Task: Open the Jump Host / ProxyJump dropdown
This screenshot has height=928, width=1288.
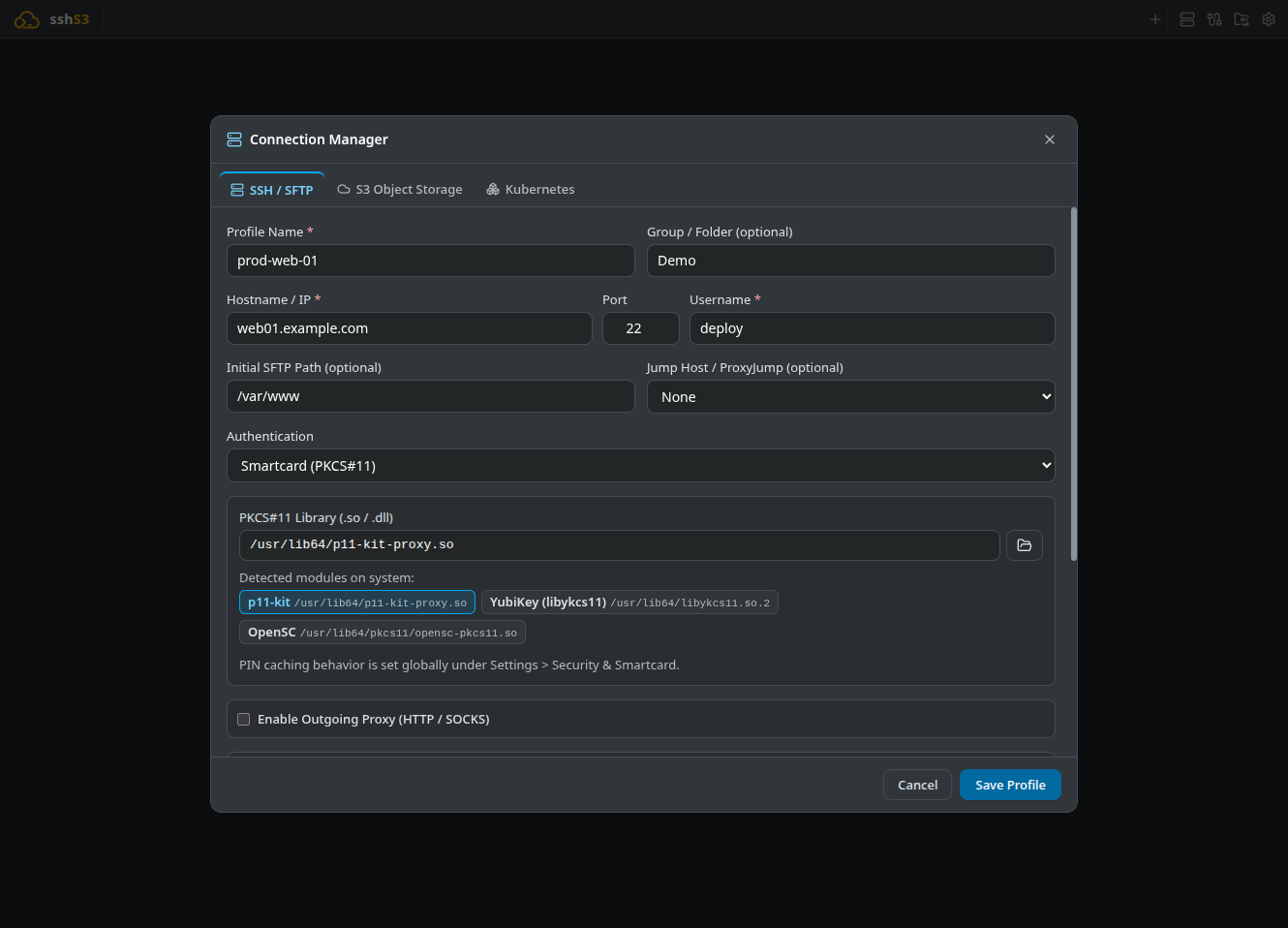Action: 851,397
